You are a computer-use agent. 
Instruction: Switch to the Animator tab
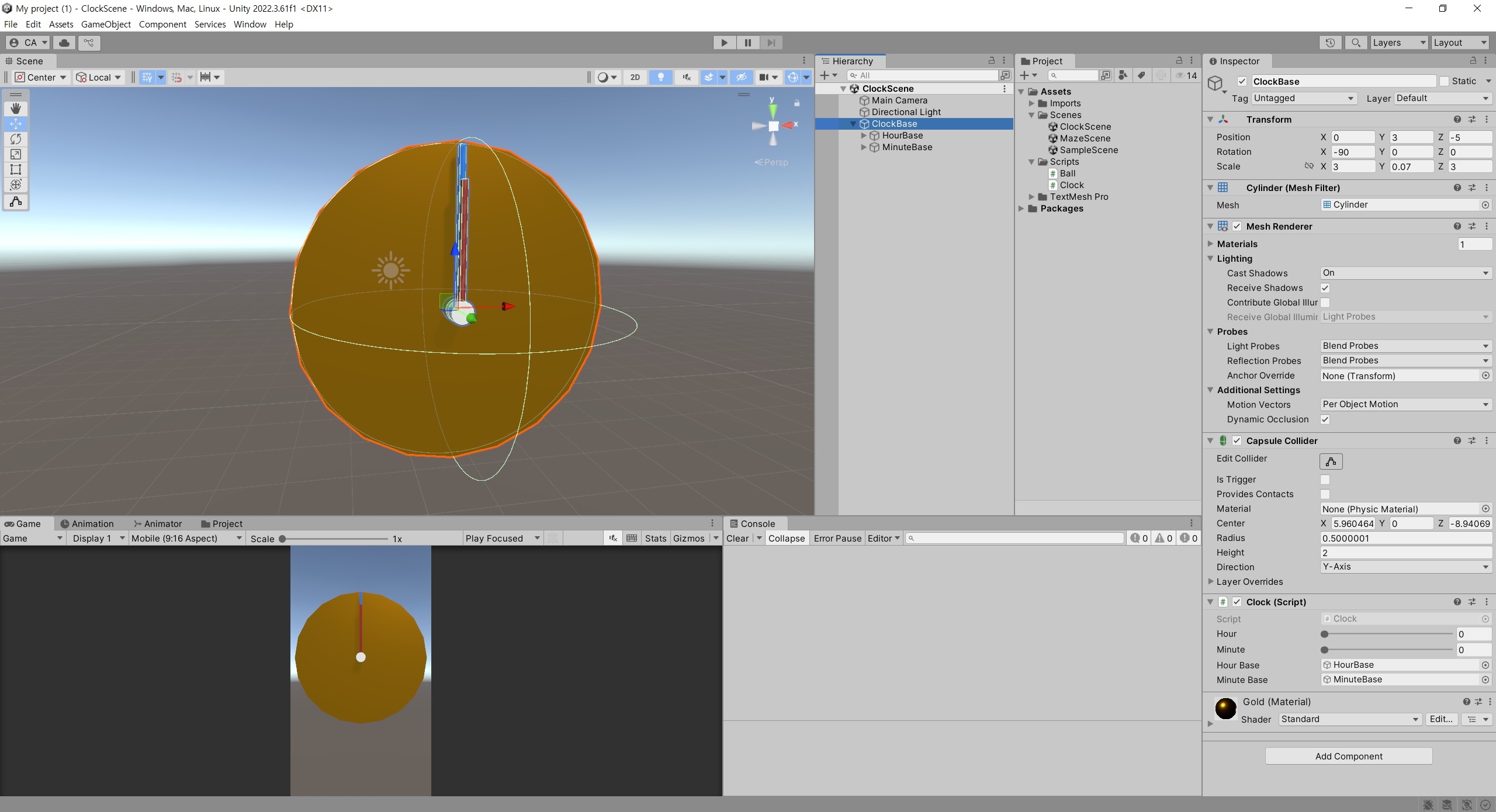click(158, 523)
